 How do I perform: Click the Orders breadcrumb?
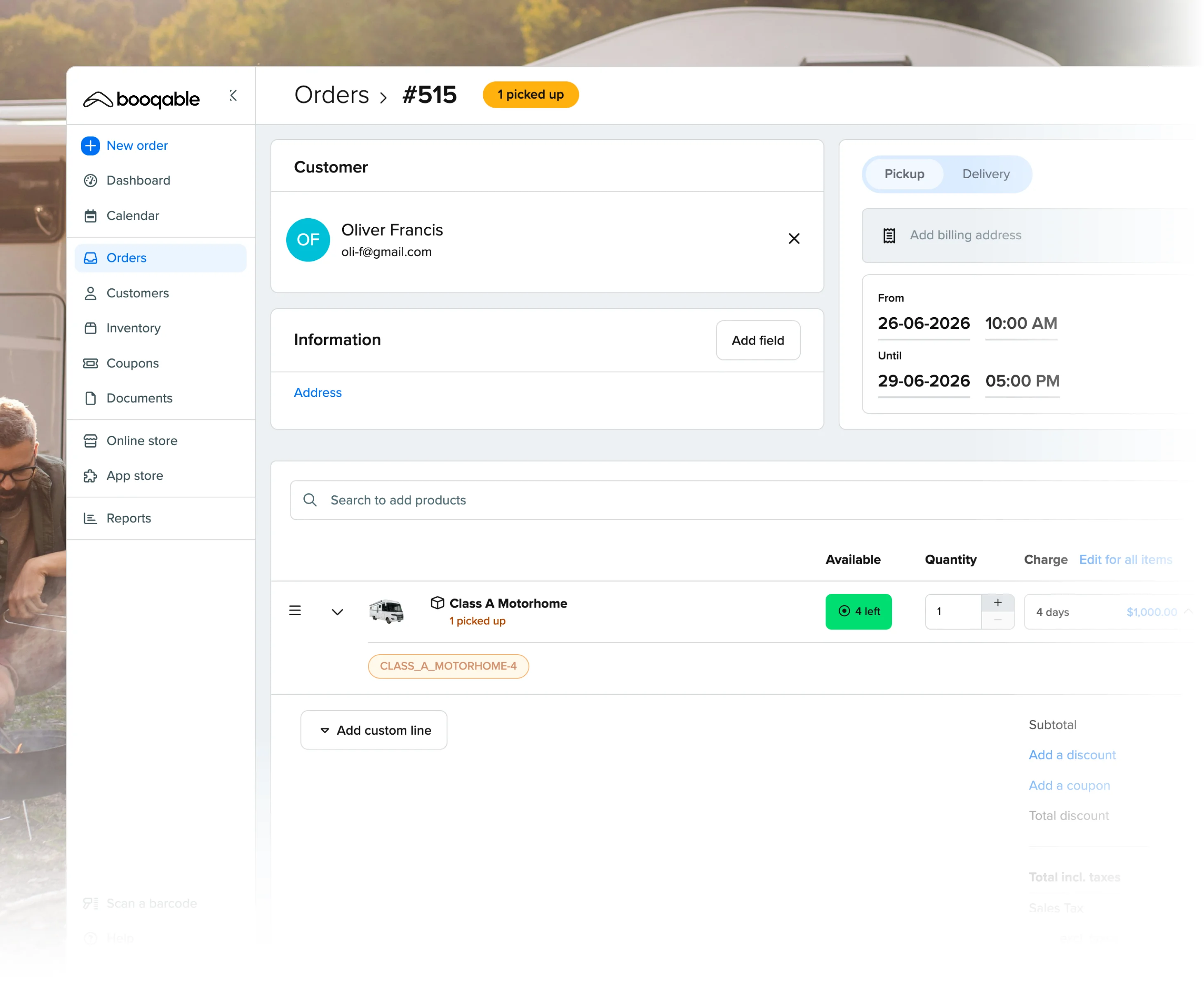coord(332,95)
